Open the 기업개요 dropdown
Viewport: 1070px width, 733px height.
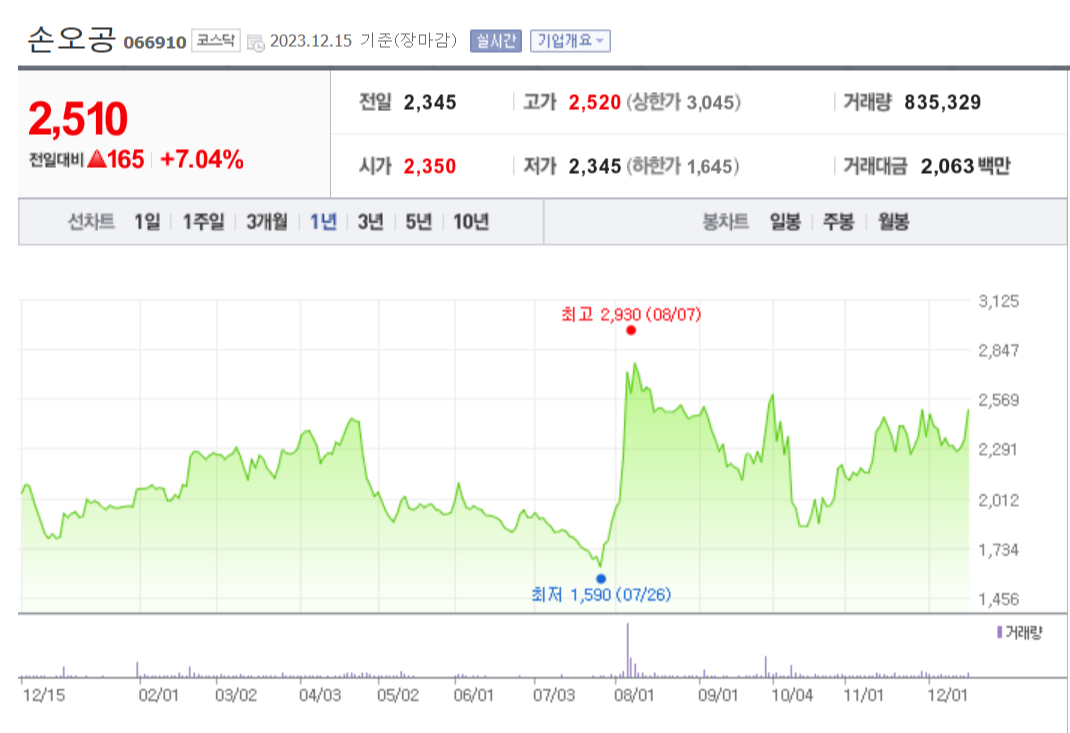[x=570, y=41]
